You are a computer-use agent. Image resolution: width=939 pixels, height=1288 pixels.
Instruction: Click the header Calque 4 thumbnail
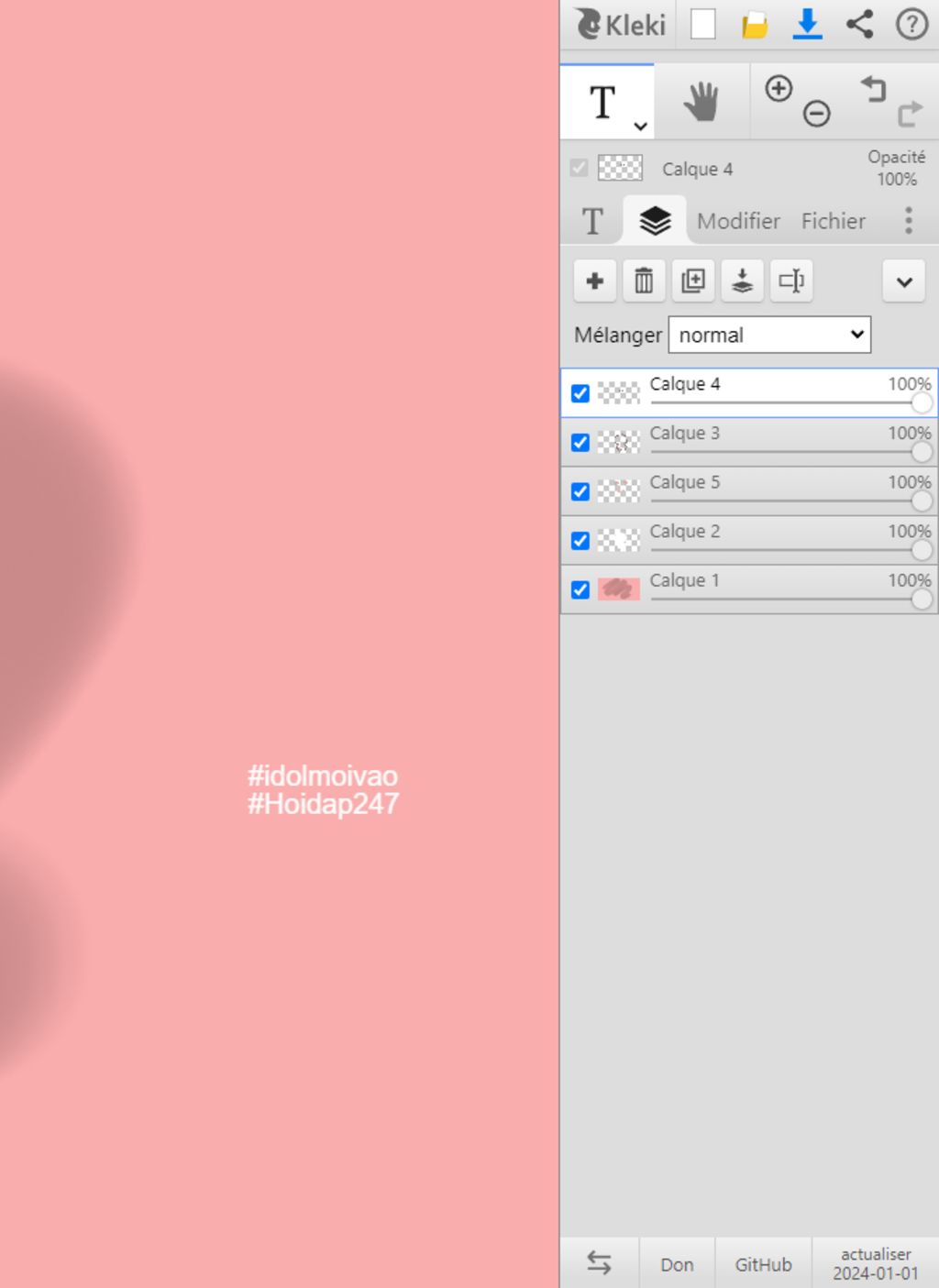(x=620, y=168)
